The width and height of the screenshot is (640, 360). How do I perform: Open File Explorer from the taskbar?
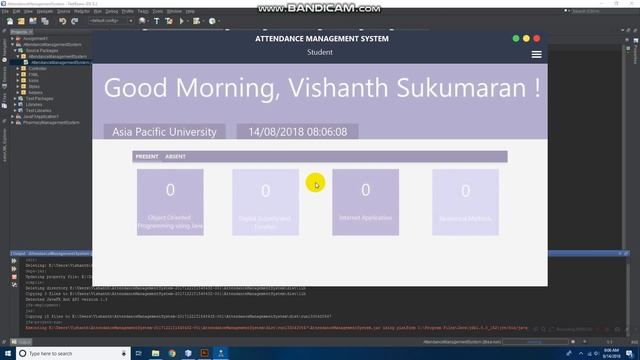(x=156, y=353)
